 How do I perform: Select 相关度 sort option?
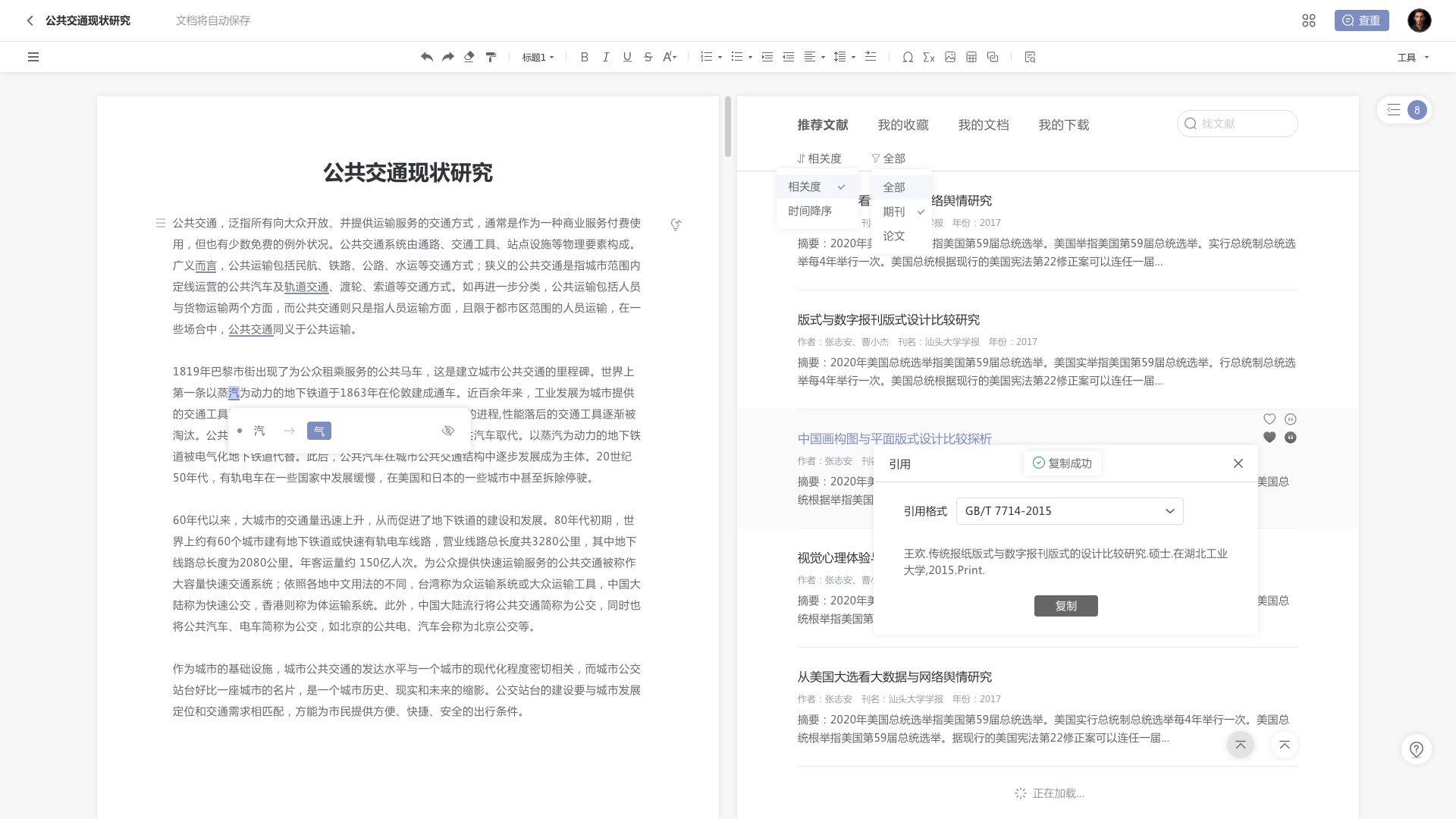(x=817, y=187)
